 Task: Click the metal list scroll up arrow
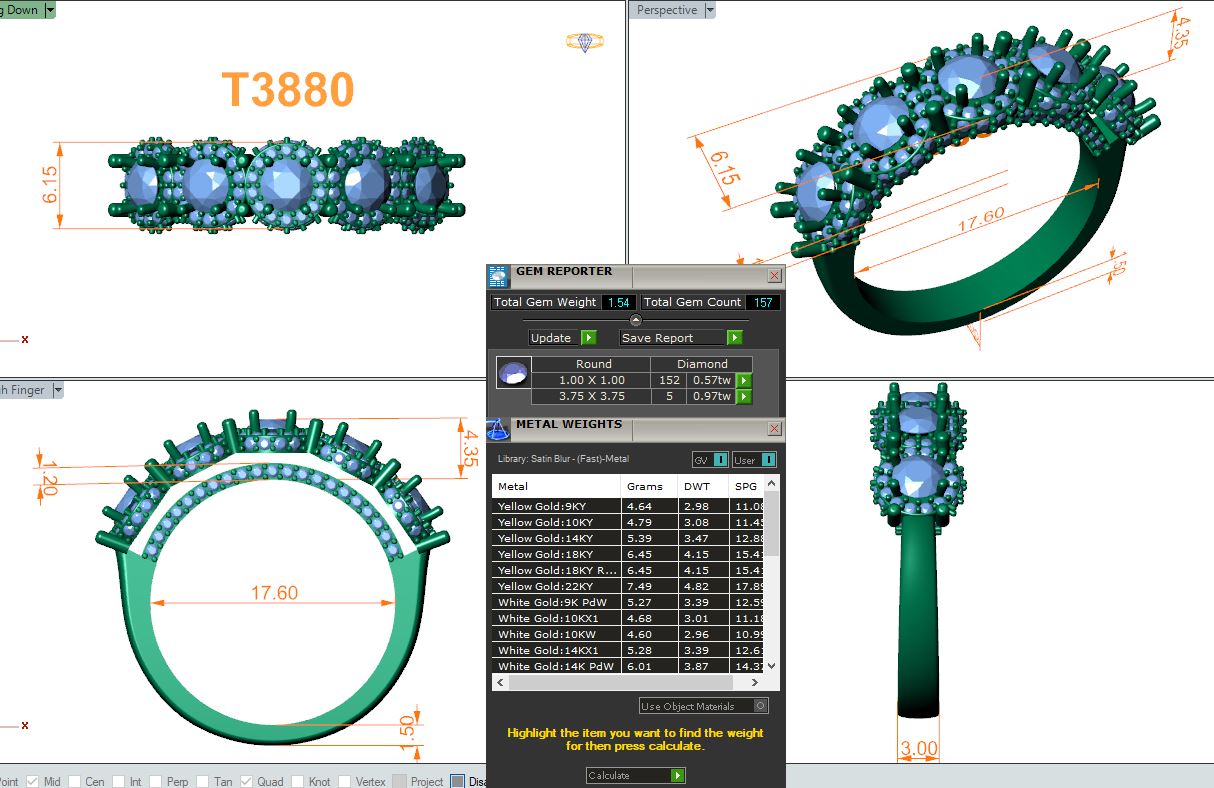click(771, 484)
